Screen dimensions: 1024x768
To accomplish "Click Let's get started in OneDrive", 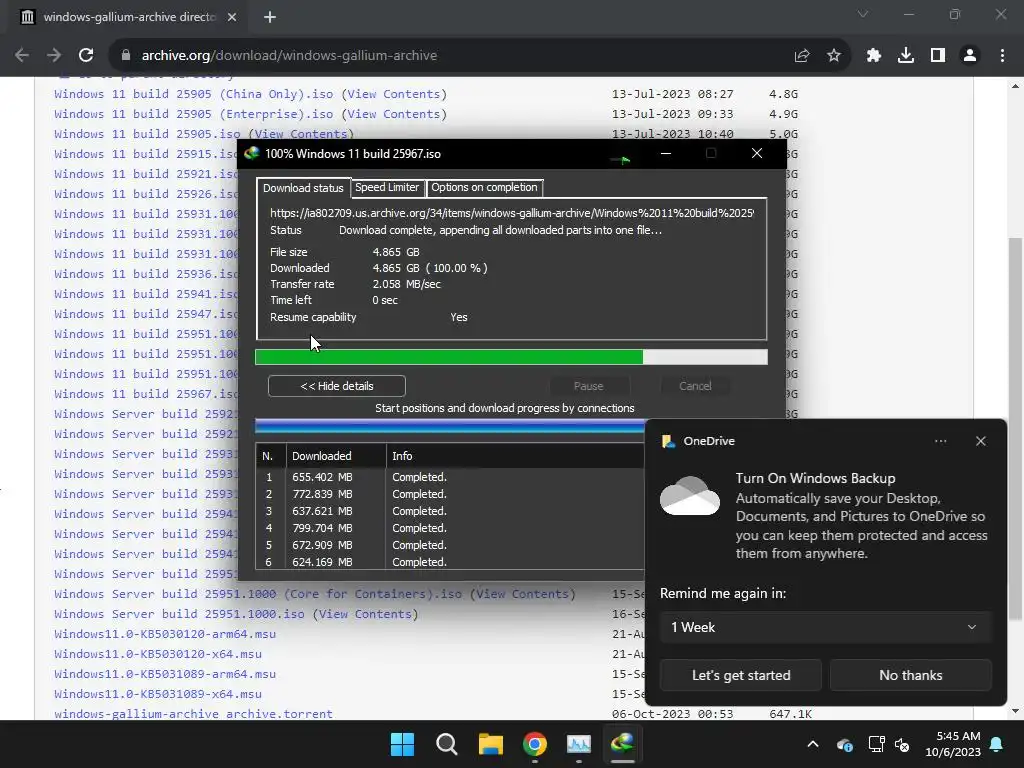I will click(x=741, y=675).
